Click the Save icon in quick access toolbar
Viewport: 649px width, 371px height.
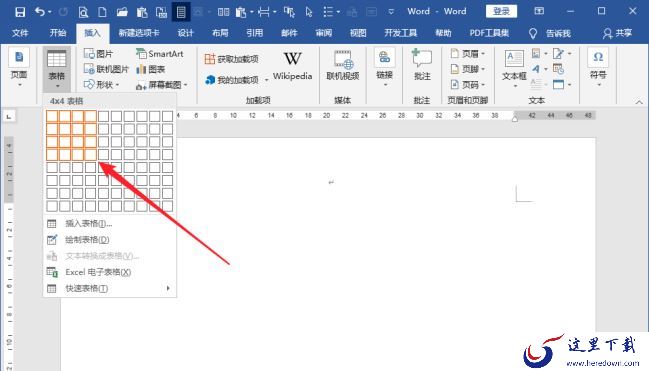(19, 12)
